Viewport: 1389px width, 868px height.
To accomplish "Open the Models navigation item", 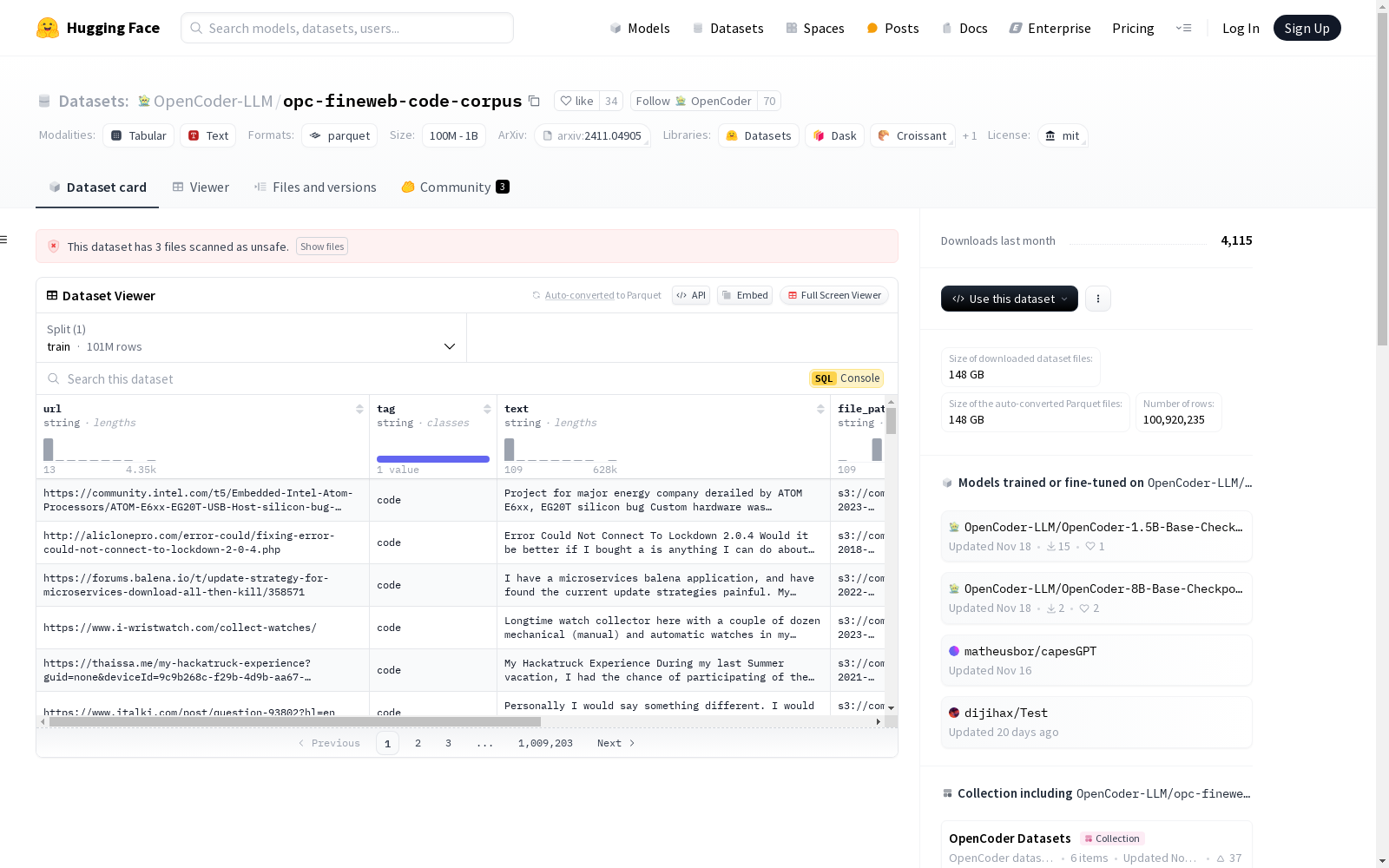I will (x=640, y=28).
